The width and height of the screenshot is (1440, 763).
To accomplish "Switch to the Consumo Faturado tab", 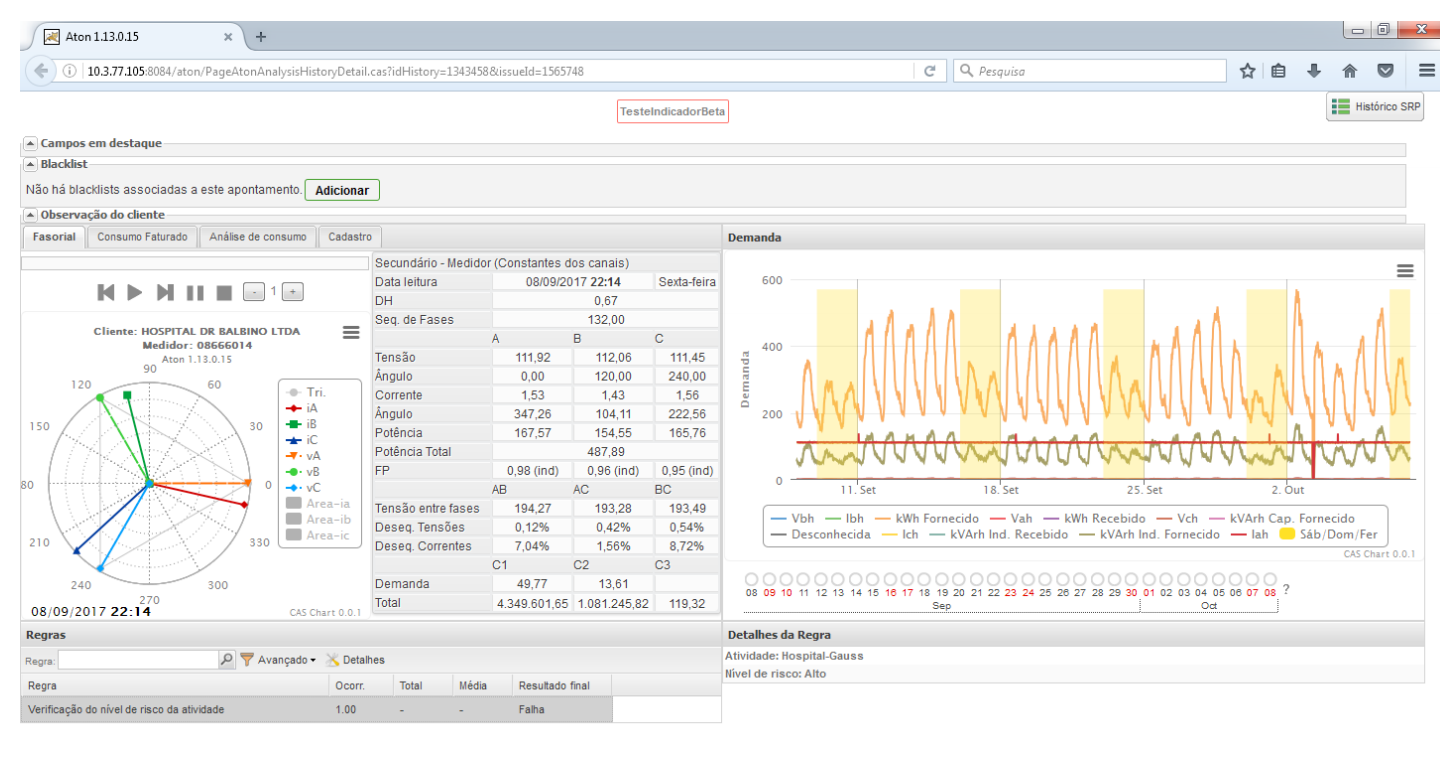I will point(142,237).
